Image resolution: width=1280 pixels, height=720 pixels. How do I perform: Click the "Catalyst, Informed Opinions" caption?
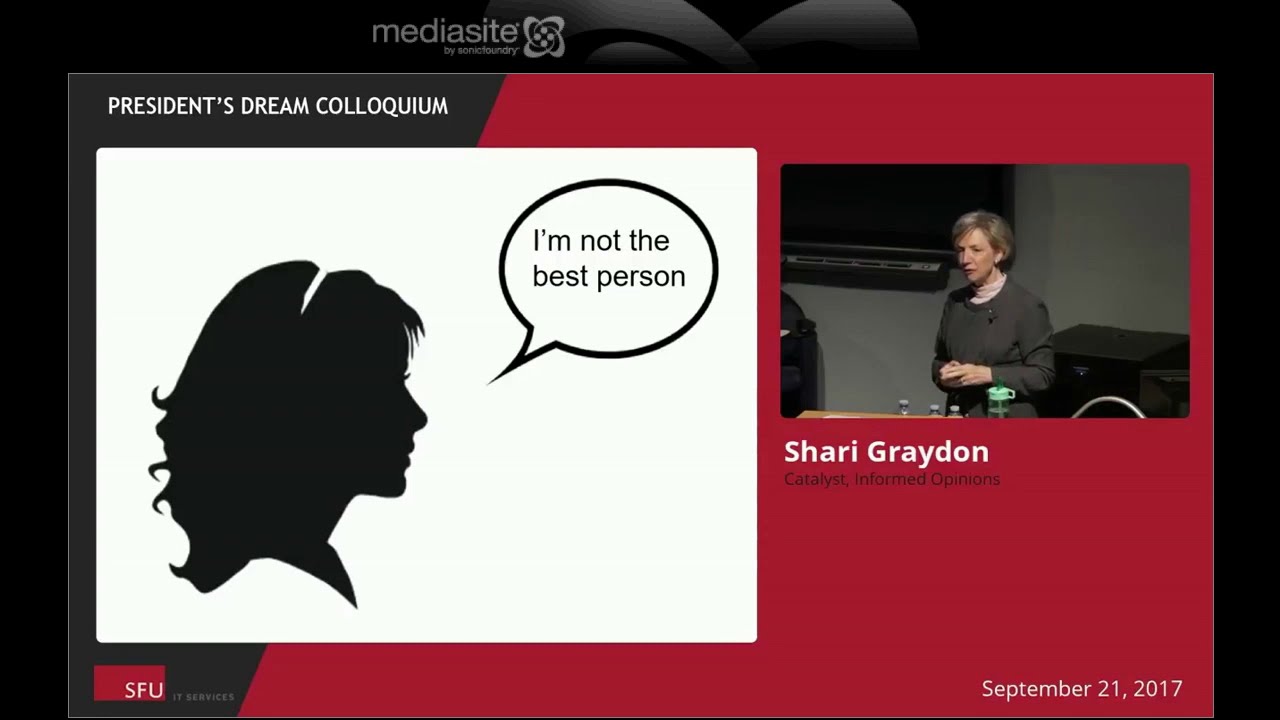tap(892, 479)
